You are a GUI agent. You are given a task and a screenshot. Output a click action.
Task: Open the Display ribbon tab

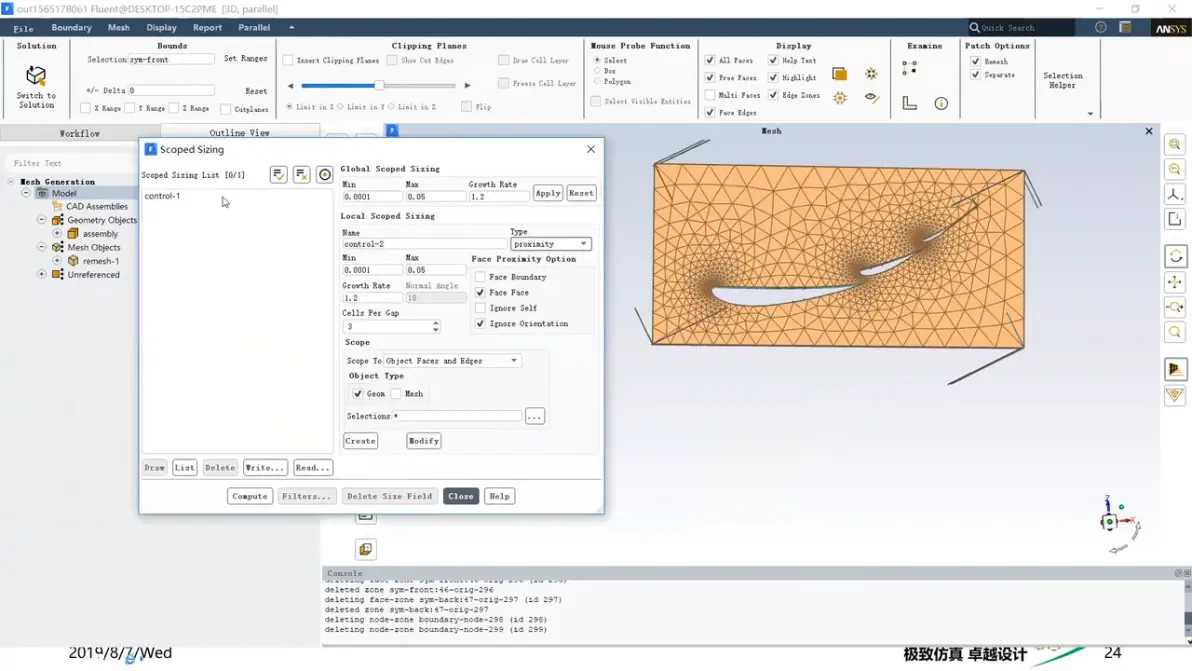(161, 27)
